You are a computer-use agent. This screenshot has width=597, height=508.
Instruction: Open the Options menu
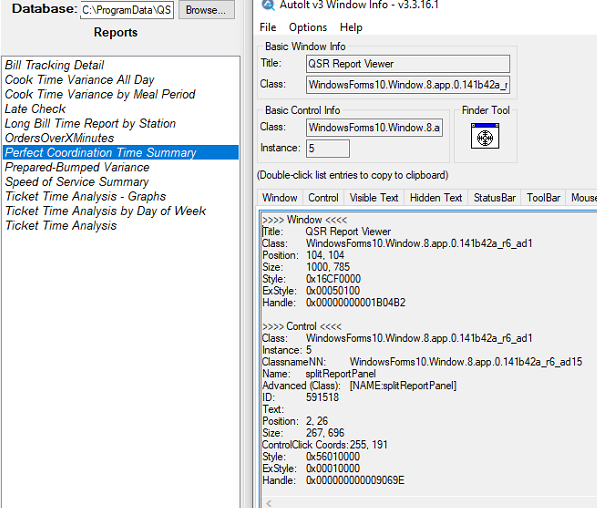click(308, 27)
